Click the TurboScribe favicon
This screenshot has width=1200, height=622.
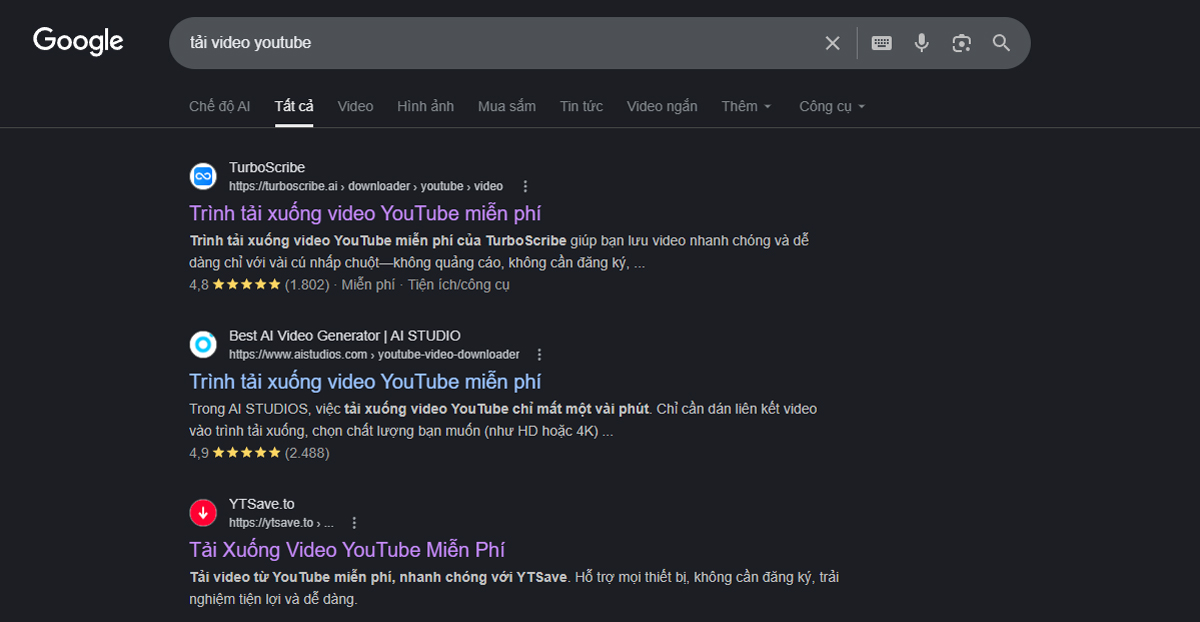[203, 176]
